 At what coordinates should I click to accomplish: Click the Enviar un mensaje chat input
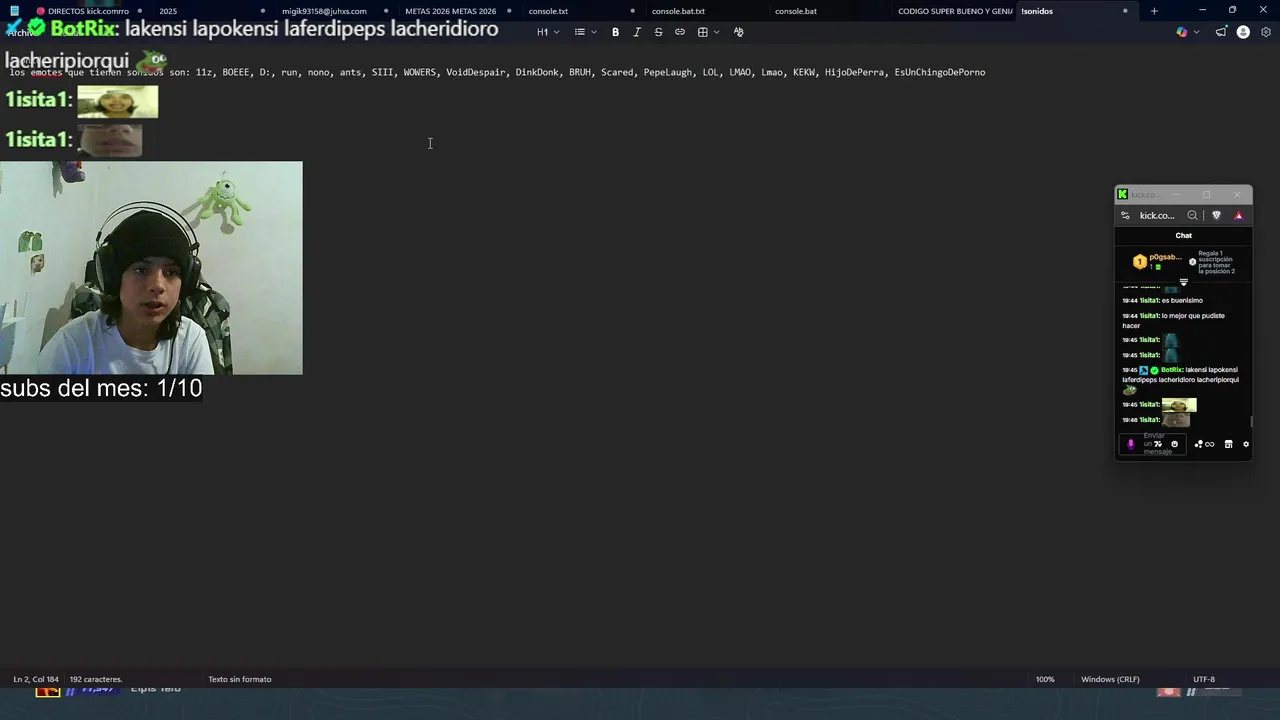click(1154, 444)
